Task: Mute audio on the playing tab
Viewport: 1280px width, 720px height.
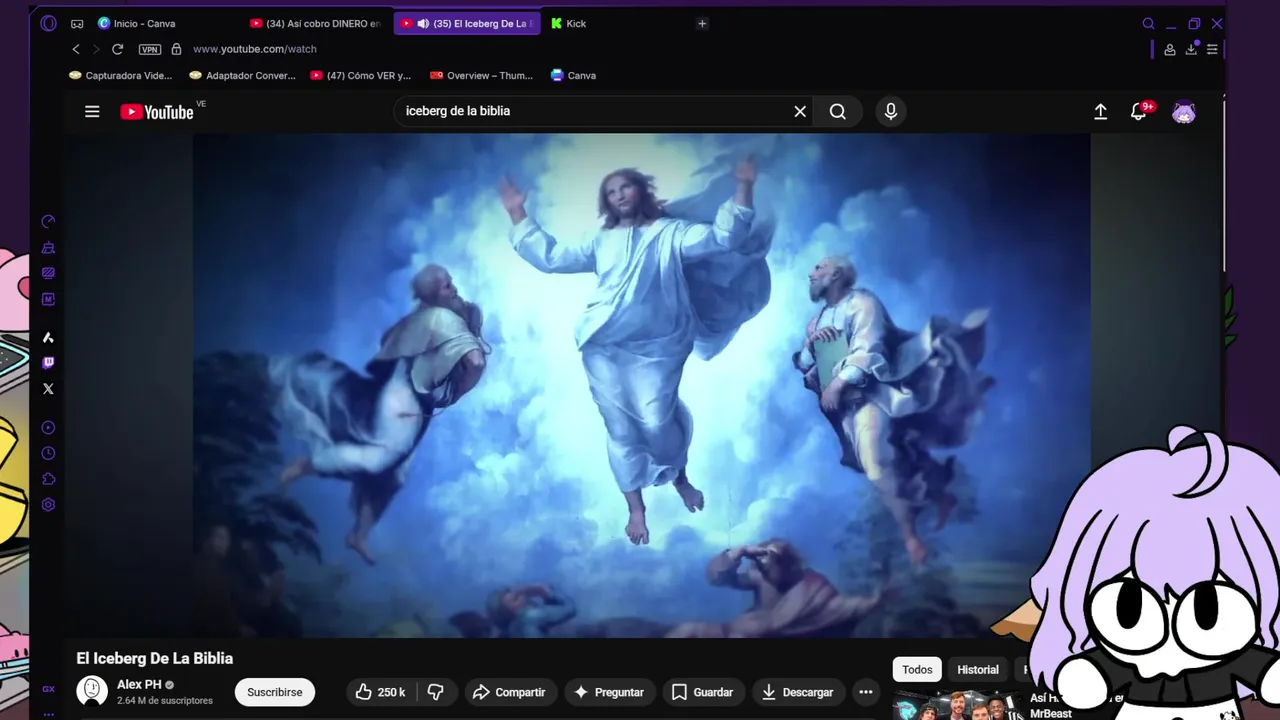Action: click(423, 23)
